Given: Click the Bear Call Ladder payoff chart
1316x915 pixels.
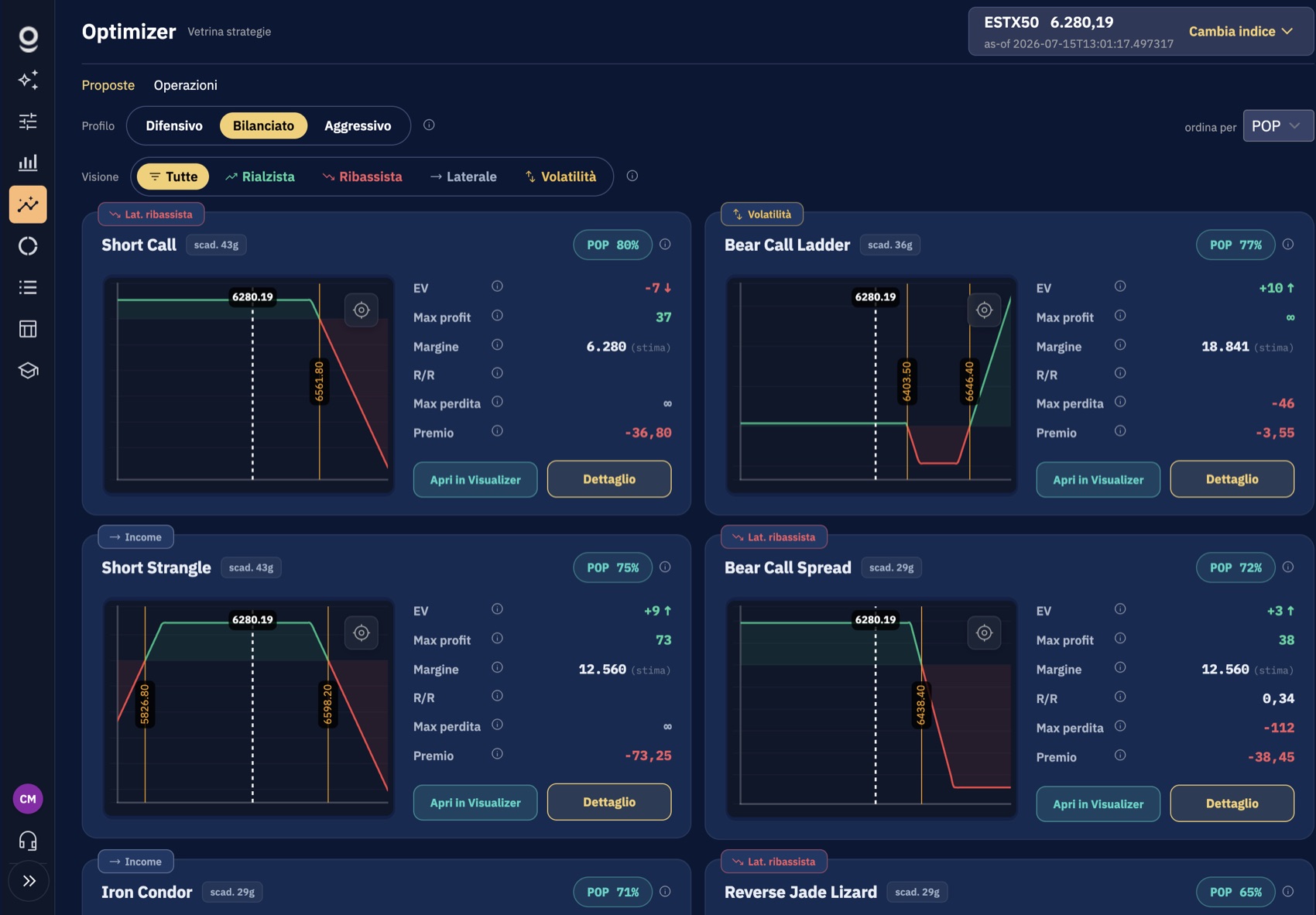Looking at the screenshot, I should coord(872,385).
